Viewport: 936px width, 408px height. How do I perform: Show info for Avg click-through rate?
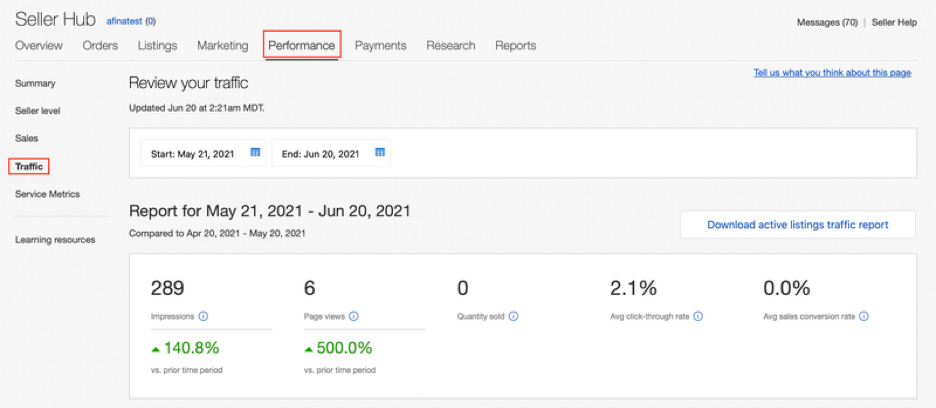698,317
